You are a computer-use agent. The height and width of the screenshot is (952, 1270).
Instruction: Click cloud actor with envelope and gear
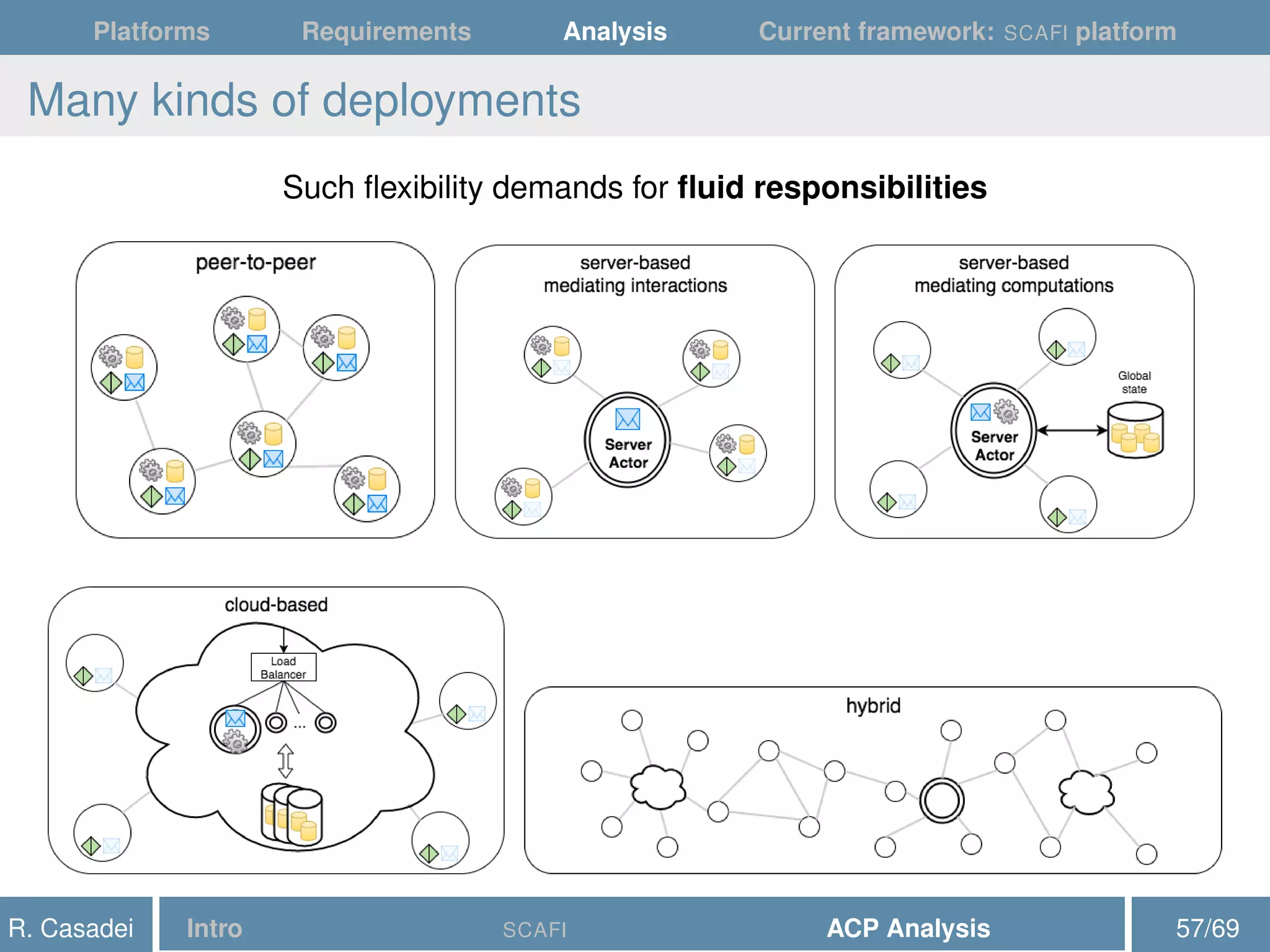(x=235, y=729)
